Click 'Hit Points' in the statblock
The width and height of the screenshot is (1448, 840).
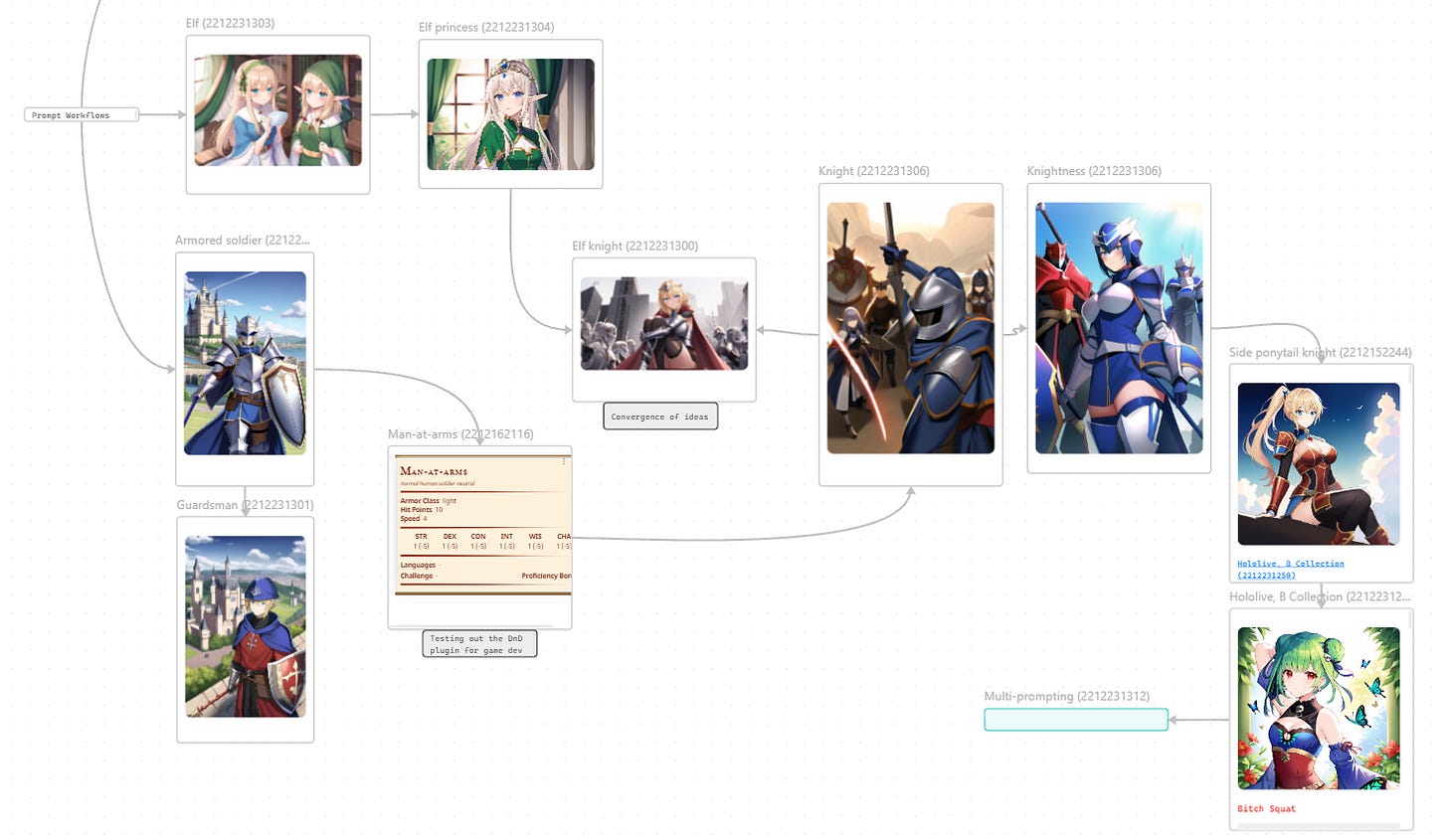click(x=417, y=510)
